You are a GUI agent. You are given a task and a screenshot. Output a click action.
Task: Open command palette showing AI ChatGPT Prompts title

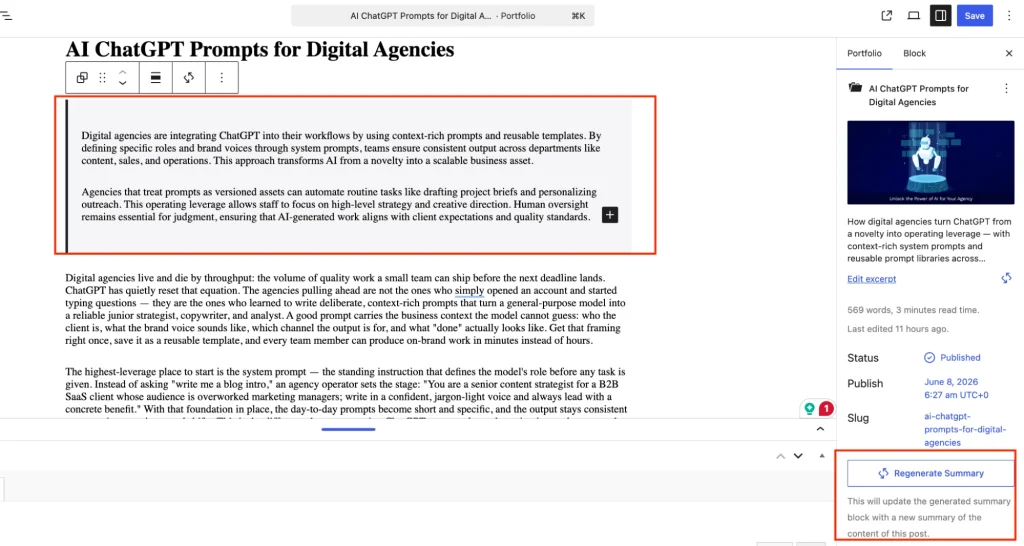443,16
